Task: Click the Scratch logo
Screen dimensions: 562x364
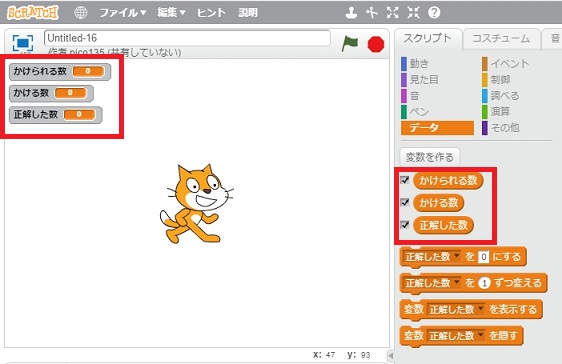Action: tap(33, 13)
